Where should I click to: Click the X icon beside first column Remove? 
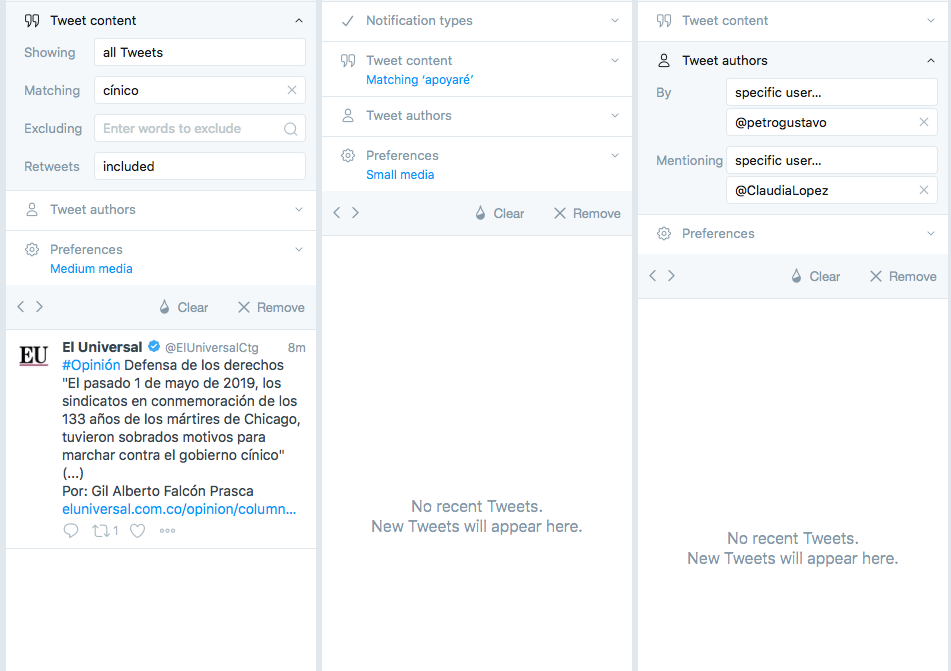click(244, 308)
